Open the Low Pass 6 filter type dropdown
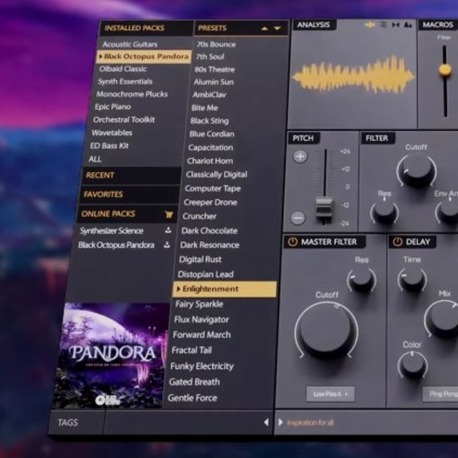 (330, 394)
